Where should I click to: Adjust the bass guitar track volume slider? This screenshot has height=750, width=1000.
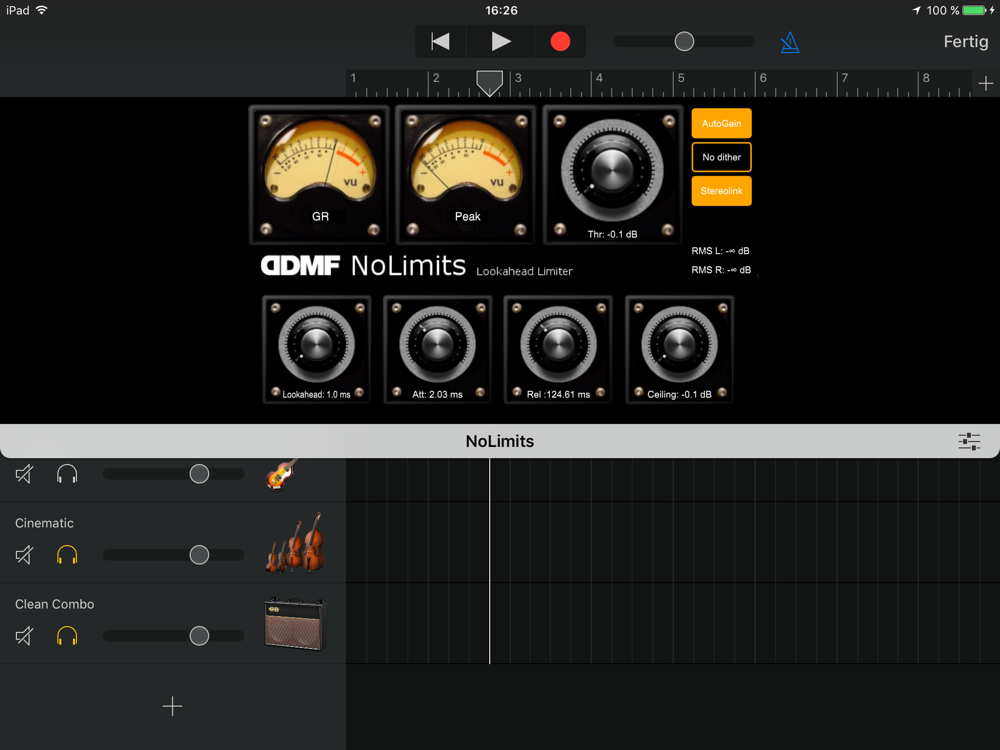pyautogui.click(x=199, y=474)
